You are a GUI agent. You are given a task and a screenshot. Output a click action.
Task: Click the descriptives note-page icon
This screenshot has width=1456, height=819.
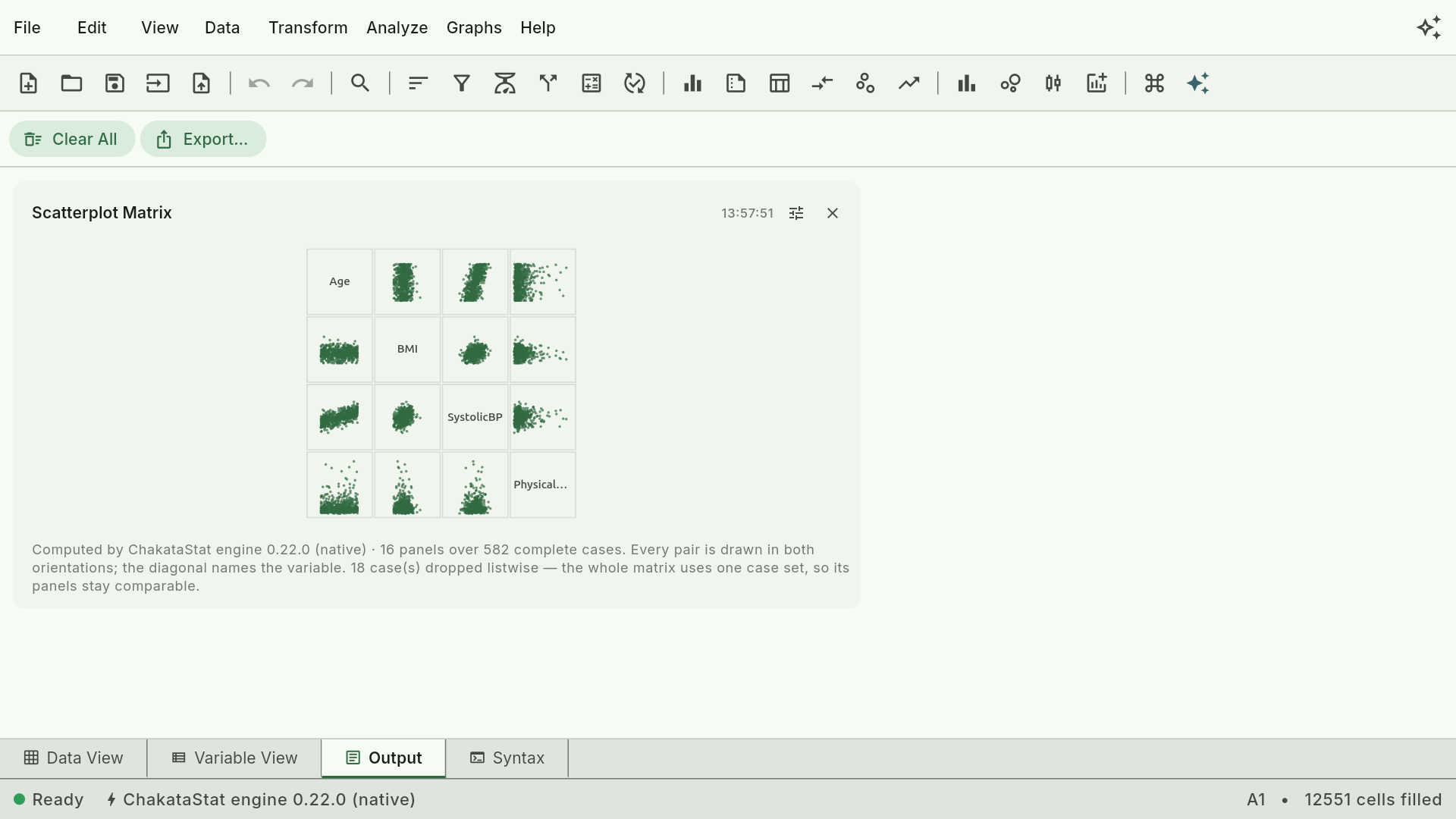[x=736, y=83]
